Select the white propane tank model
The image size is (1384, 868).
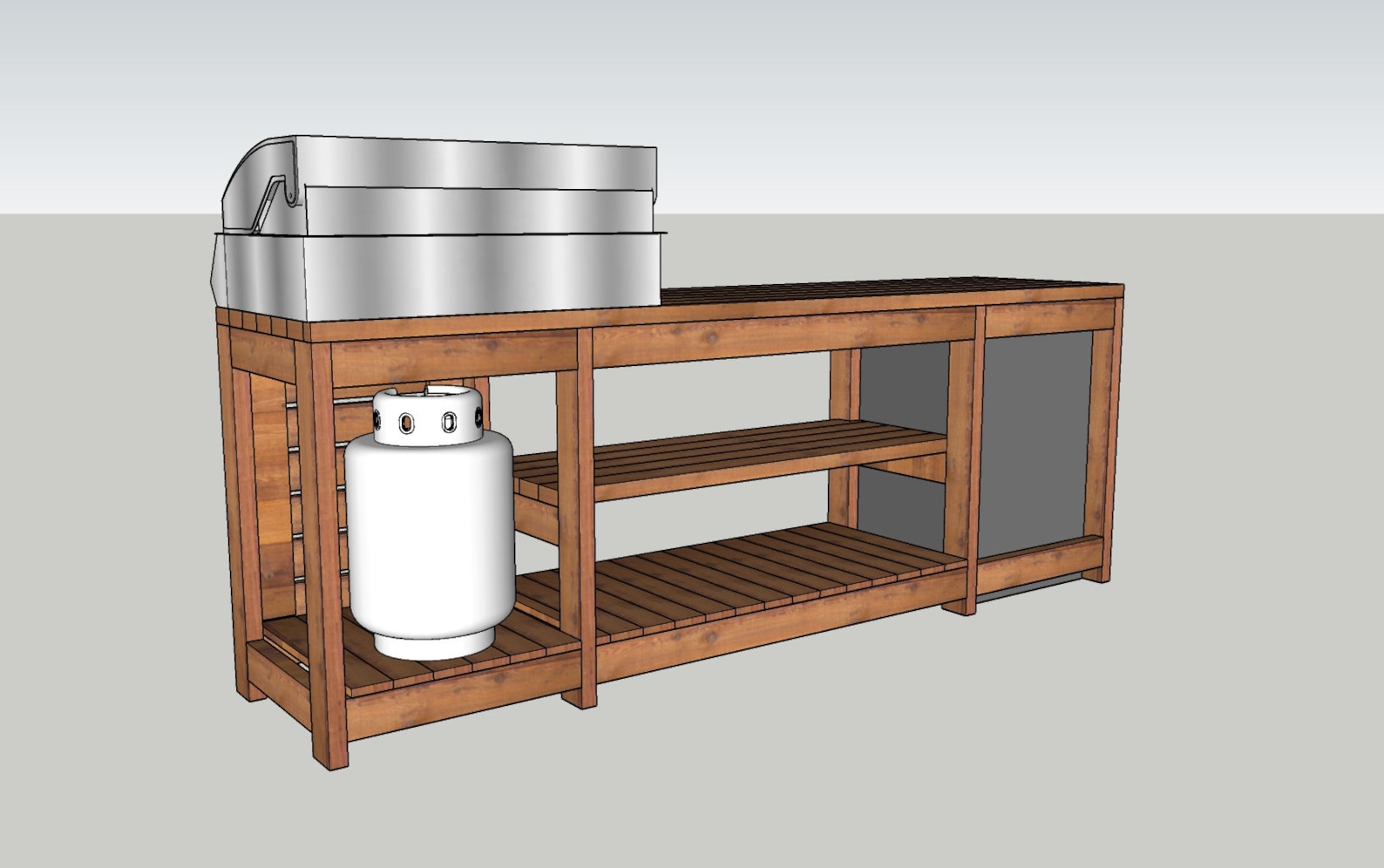tap(429, 523)
